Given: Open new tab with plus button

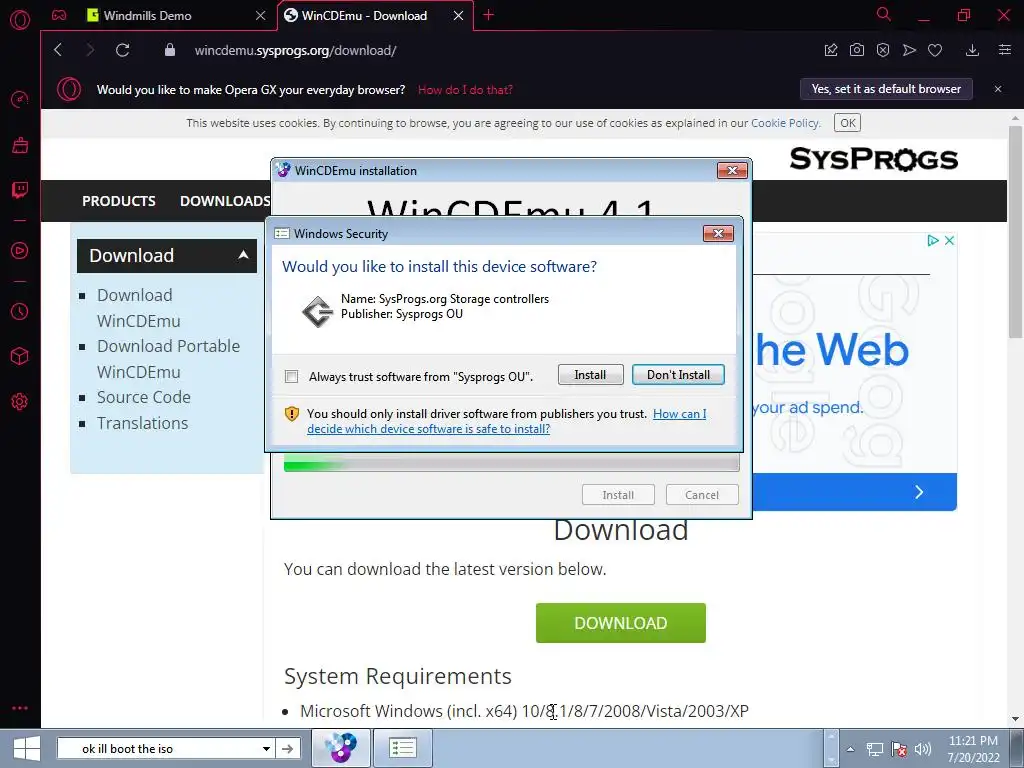Looking at the screenshot, I should click(x=488, y=15).
